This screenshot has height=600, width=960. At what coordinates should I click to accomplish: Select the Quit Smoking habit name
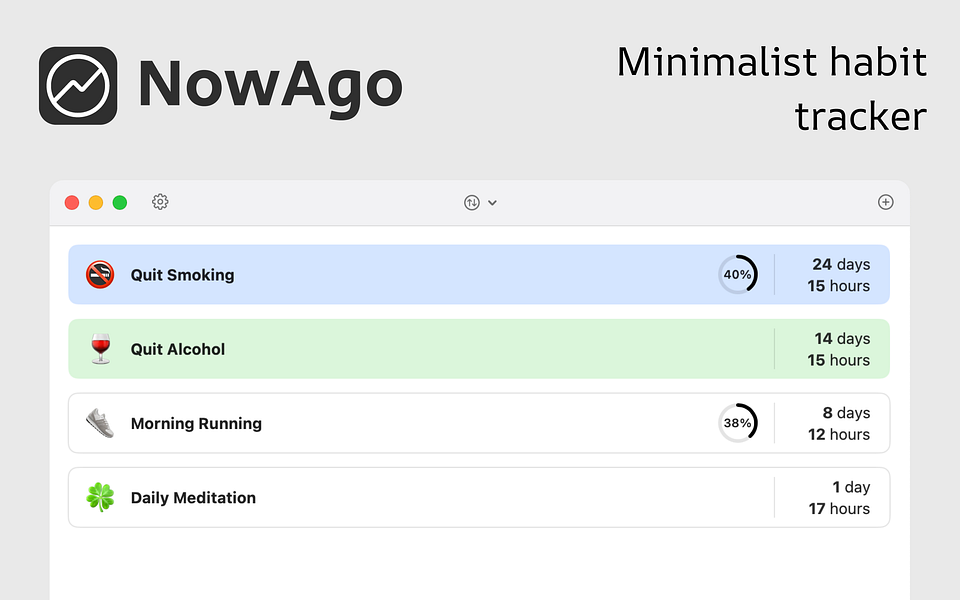coord(182,274)
